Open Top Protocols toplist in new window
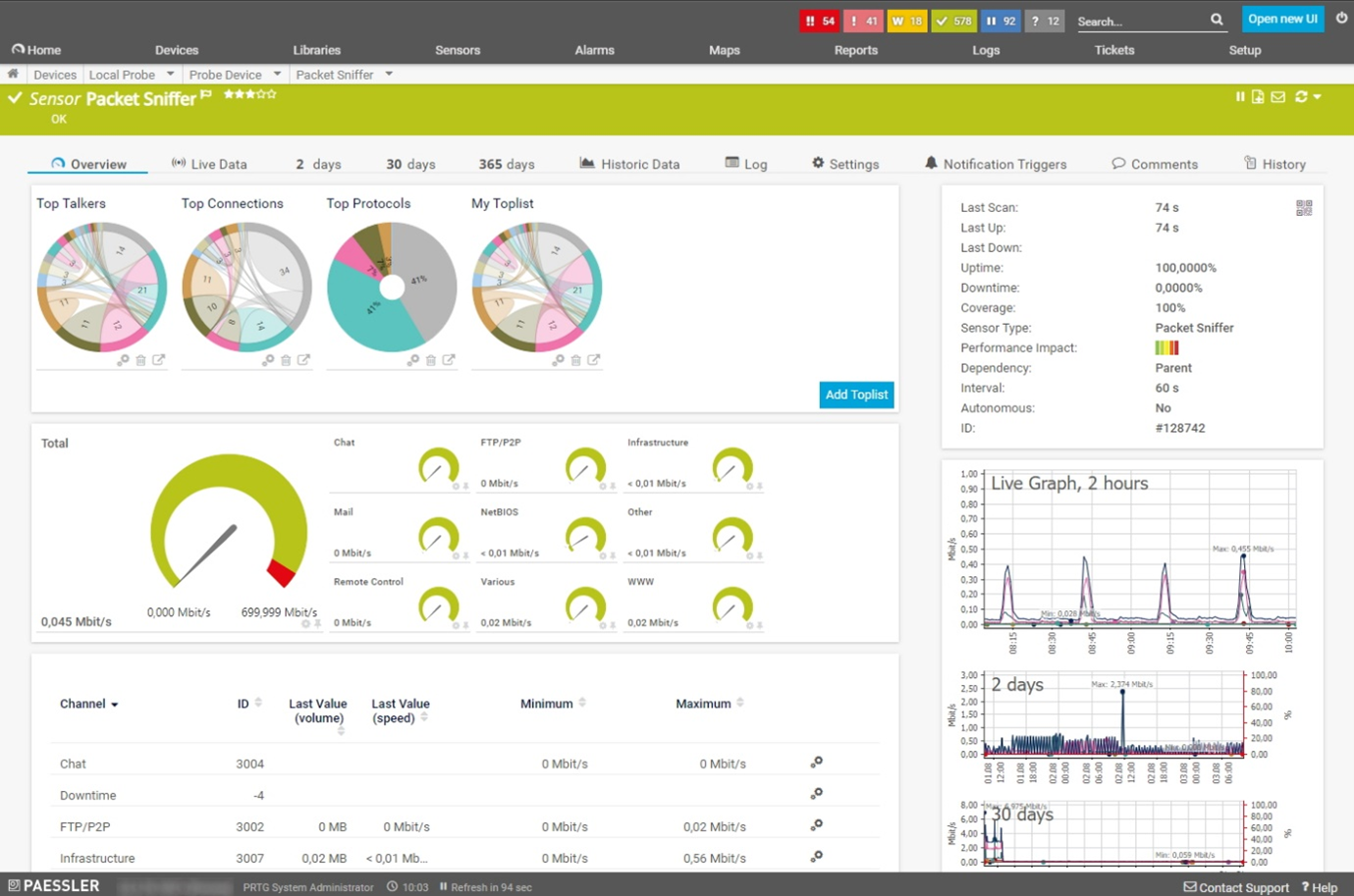 tap(449, 360)
